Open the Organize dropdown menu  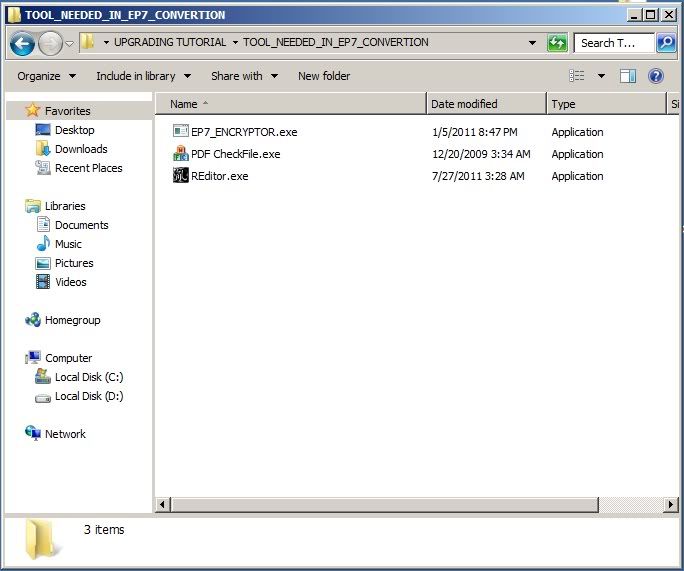(46, 76)
